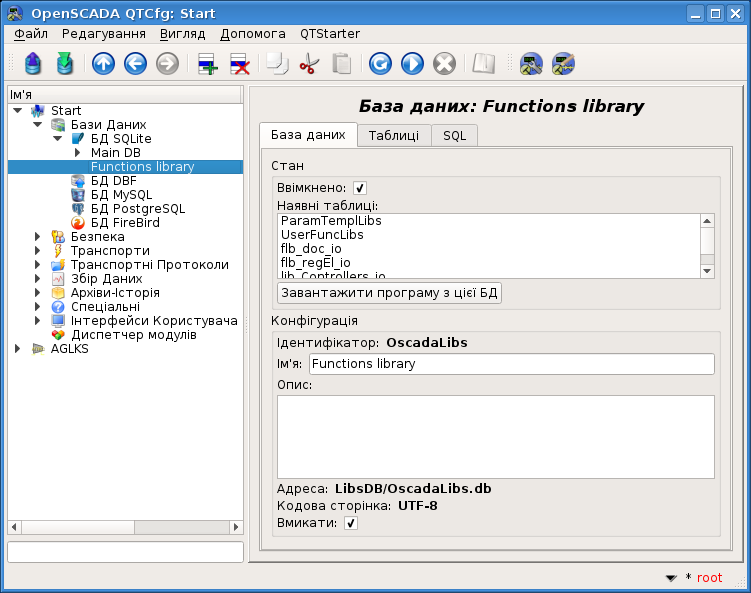Expand the Main DB node
The height and width of the screenshot is (593, 751).
tap(78, 153)
